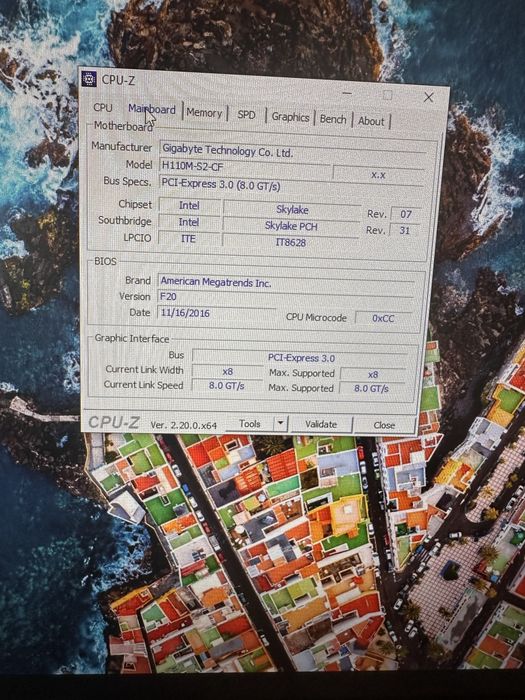
Task: Open the Tools dropdown arrow
Action: (280, 423)
